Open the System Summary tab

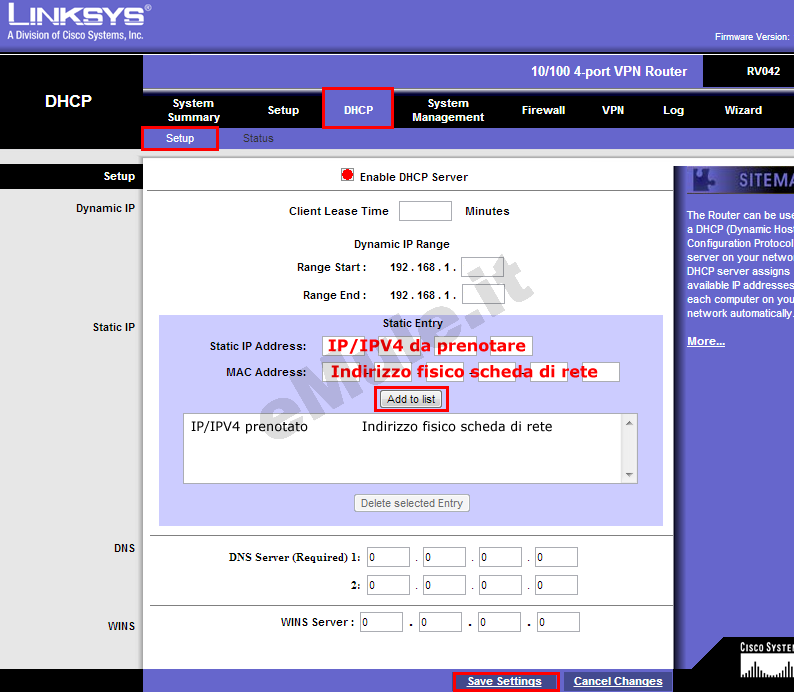193,110
